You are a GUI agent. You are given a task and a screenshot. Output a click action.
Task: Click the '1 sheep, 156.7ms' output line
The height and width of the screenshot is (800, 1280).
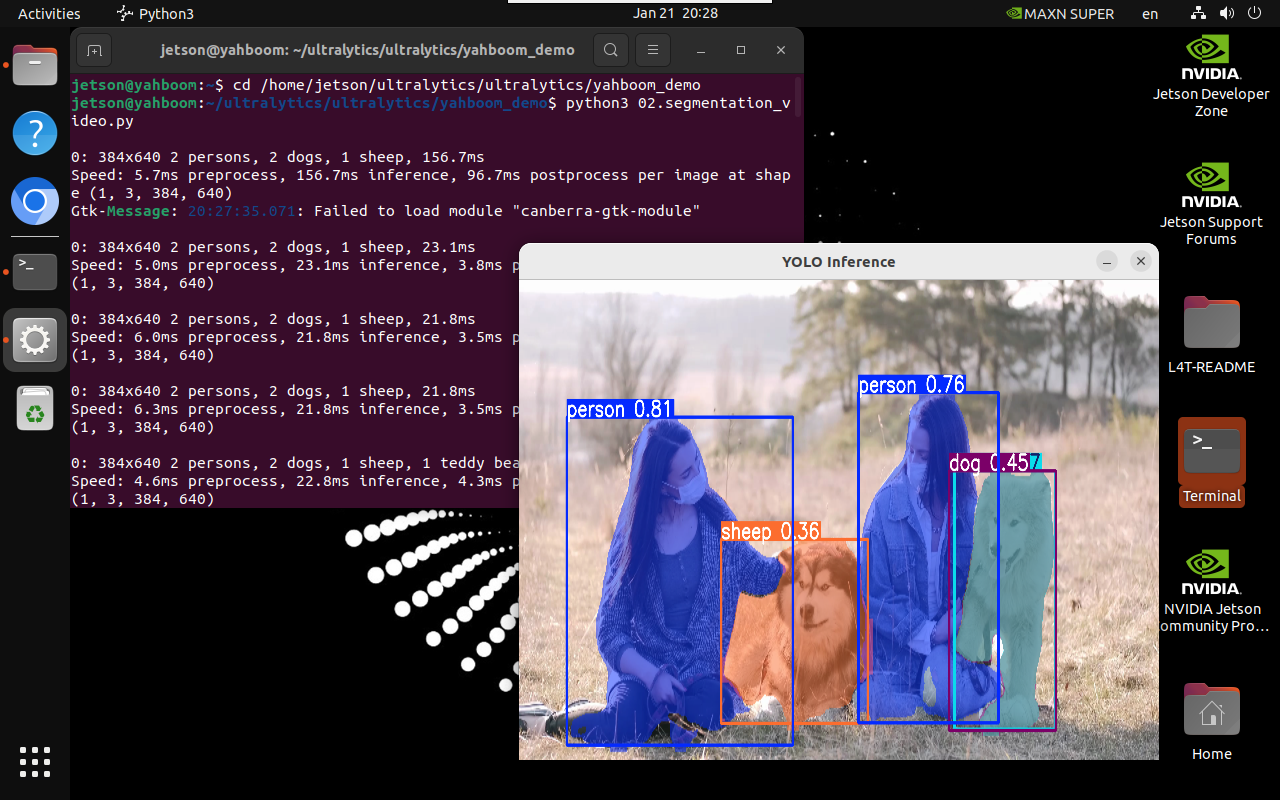pyautogui.click(x=278, y=157)
